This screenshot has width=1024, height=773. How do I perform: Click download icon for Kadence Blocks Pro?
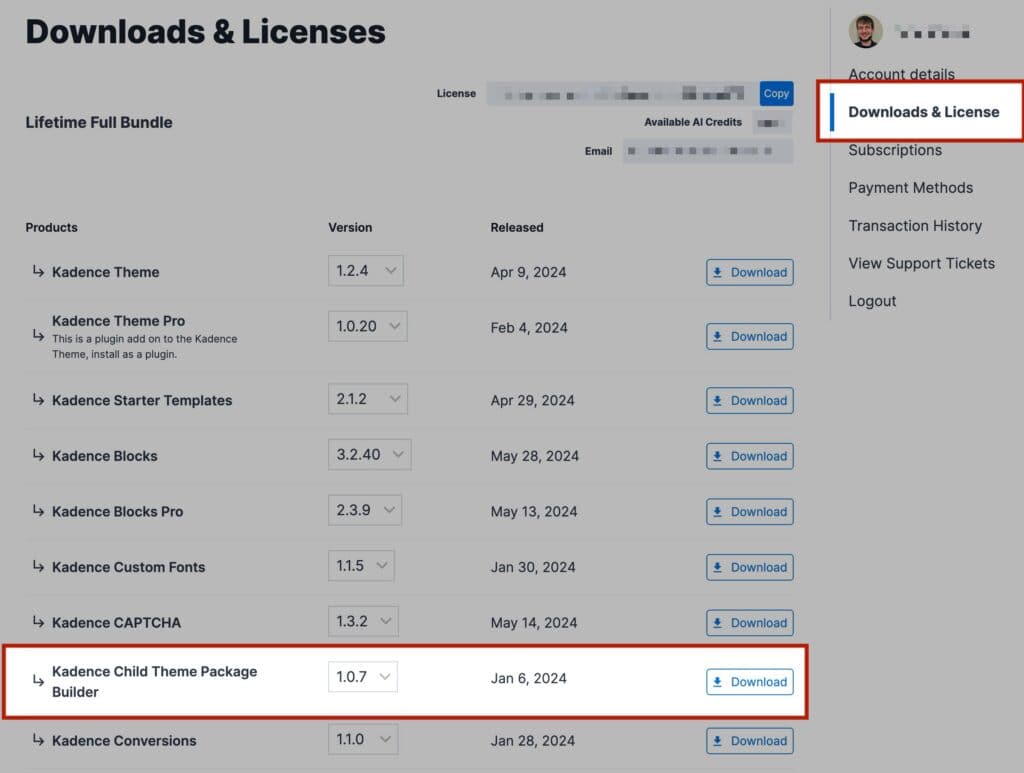[x=718, y=512]
